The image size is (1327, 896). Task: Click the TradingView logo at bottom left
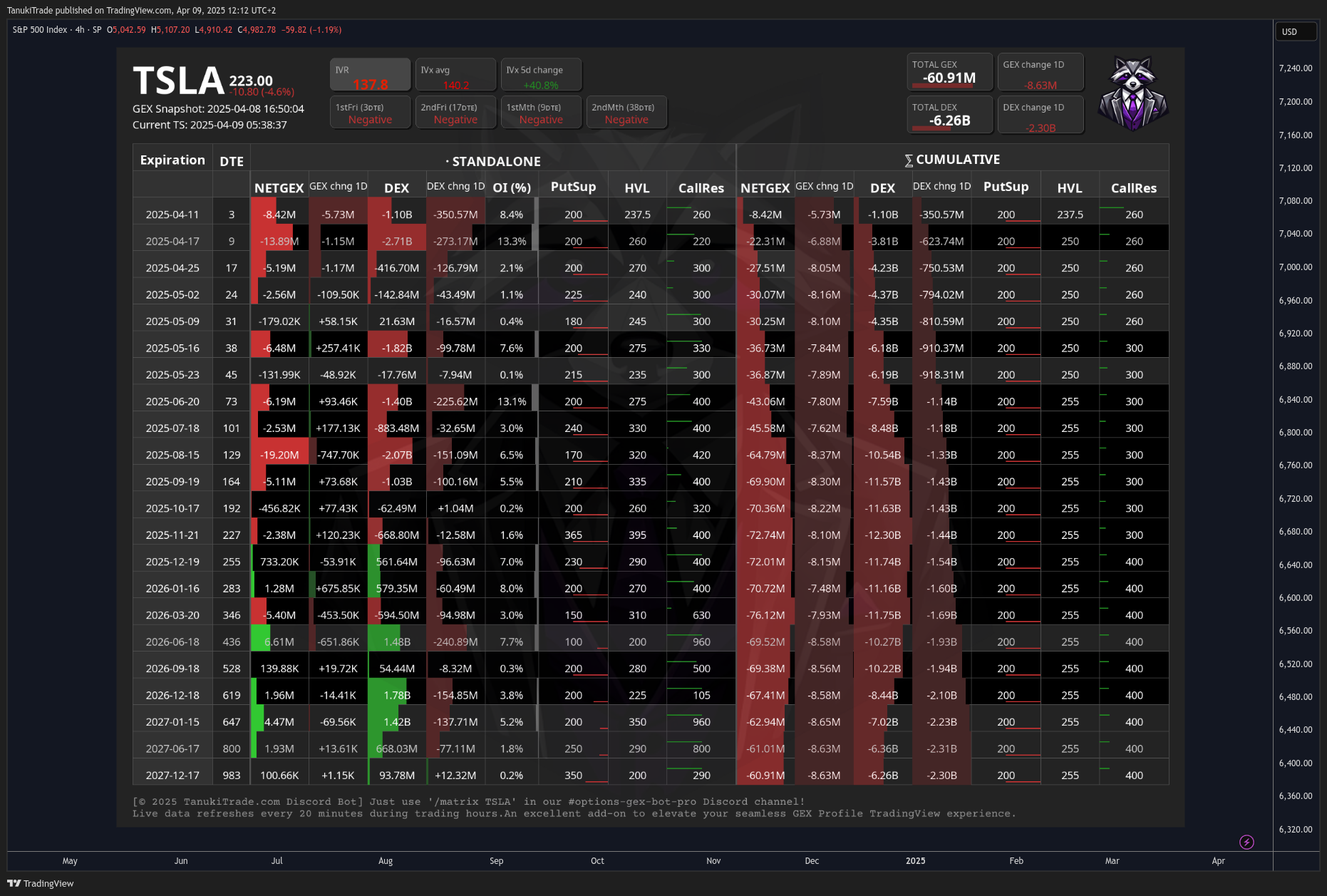[40, 883]
